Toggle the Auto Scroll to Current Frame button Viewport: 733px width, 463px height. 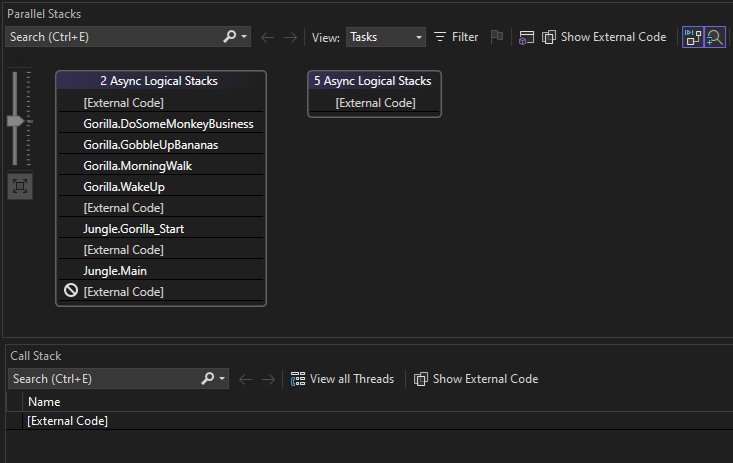692,37
